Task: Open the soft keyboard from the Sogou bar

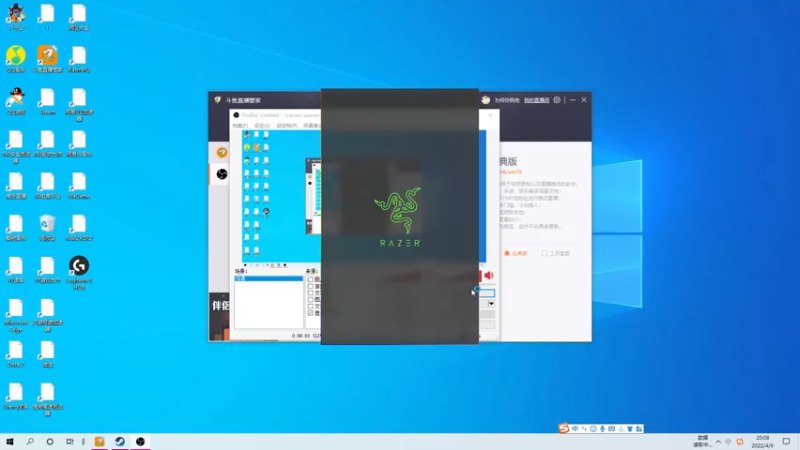Action: (x=611, y=429)
